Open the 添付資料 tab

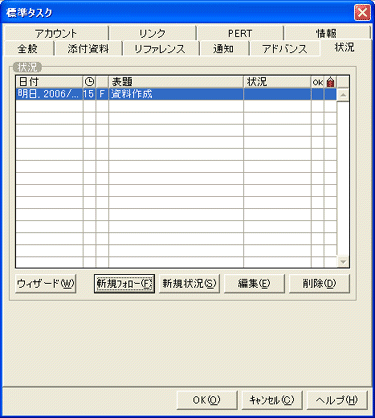tap(88, 49)
